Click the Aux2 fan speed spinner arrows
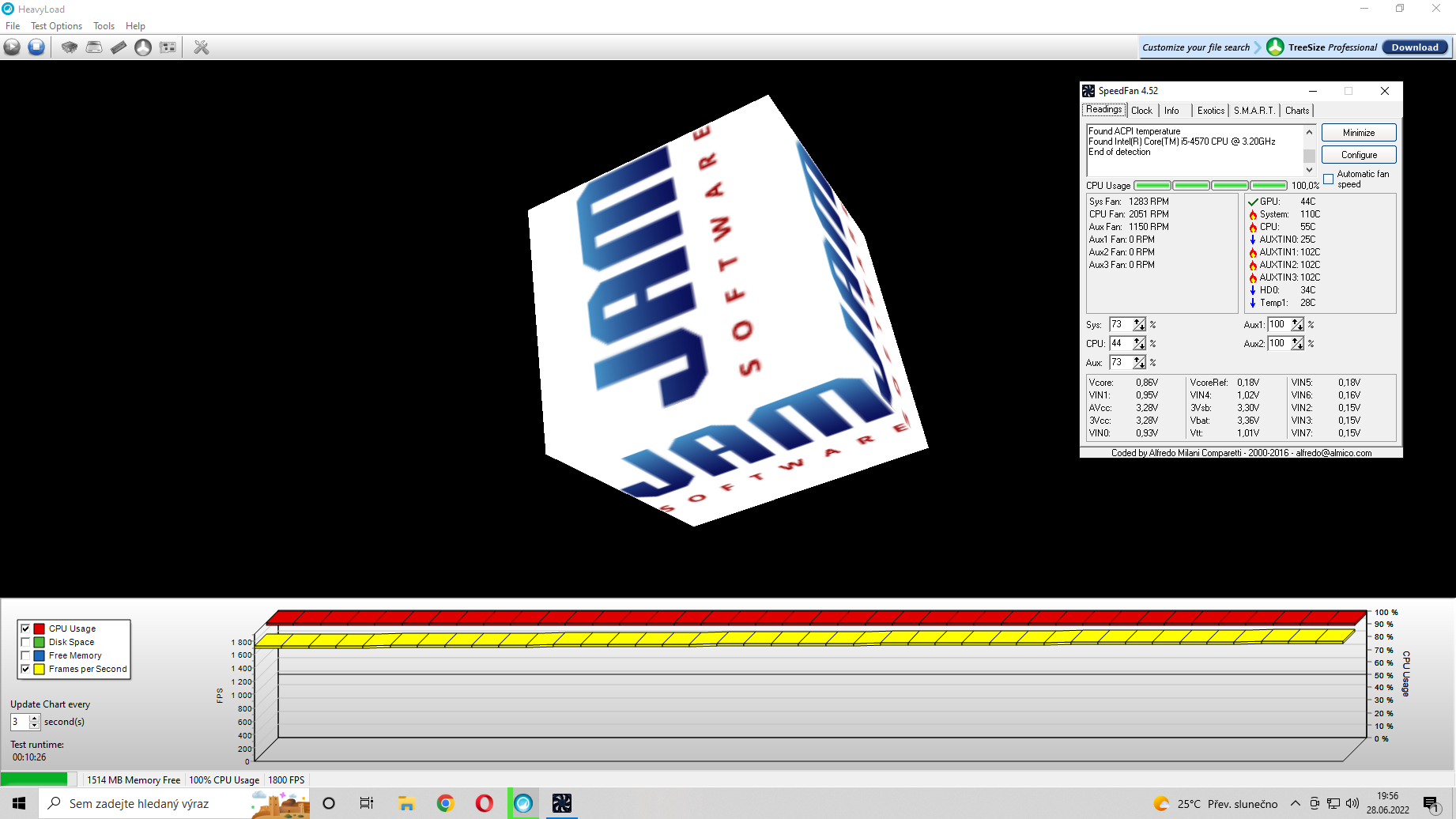Image resolution: width=1456 pixels, height=819 pixels. point(1297,344)
